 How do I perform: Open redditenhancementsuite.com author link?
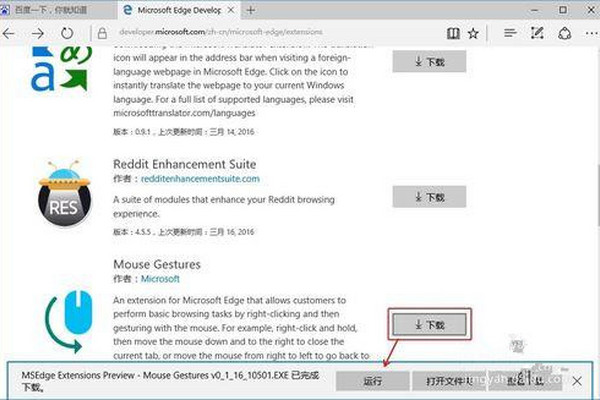pos(200,179)
